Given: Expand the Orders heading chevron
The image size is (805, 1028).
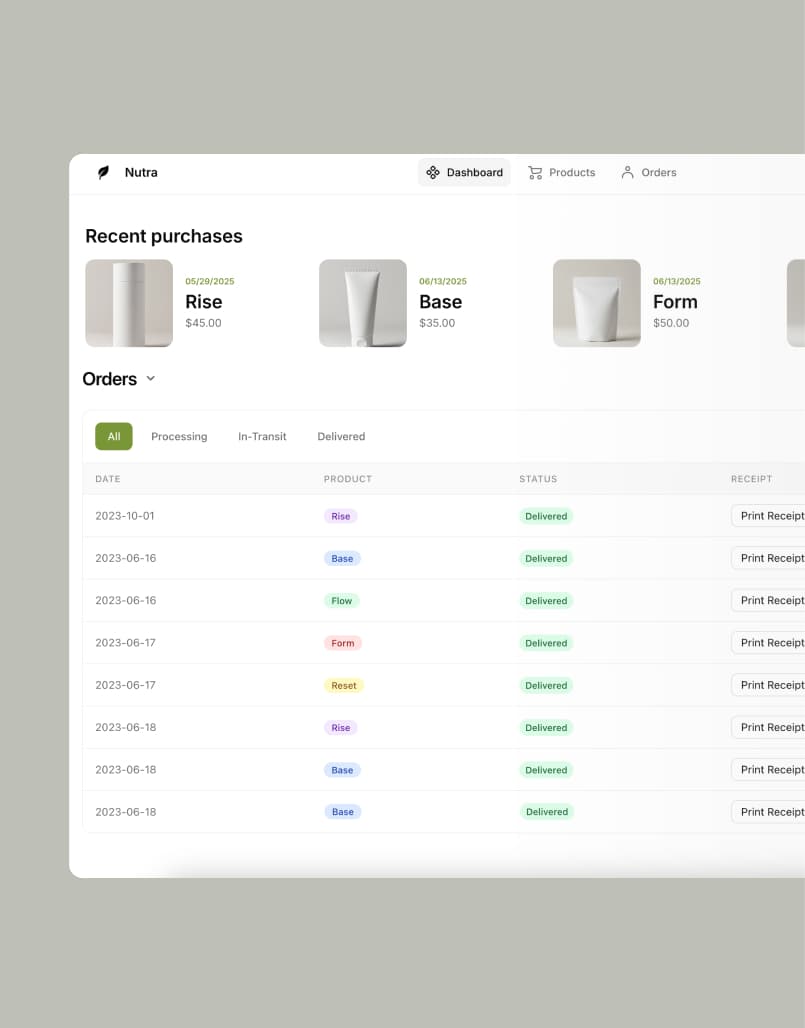Looking at the screenshot, I should (151, 379).
